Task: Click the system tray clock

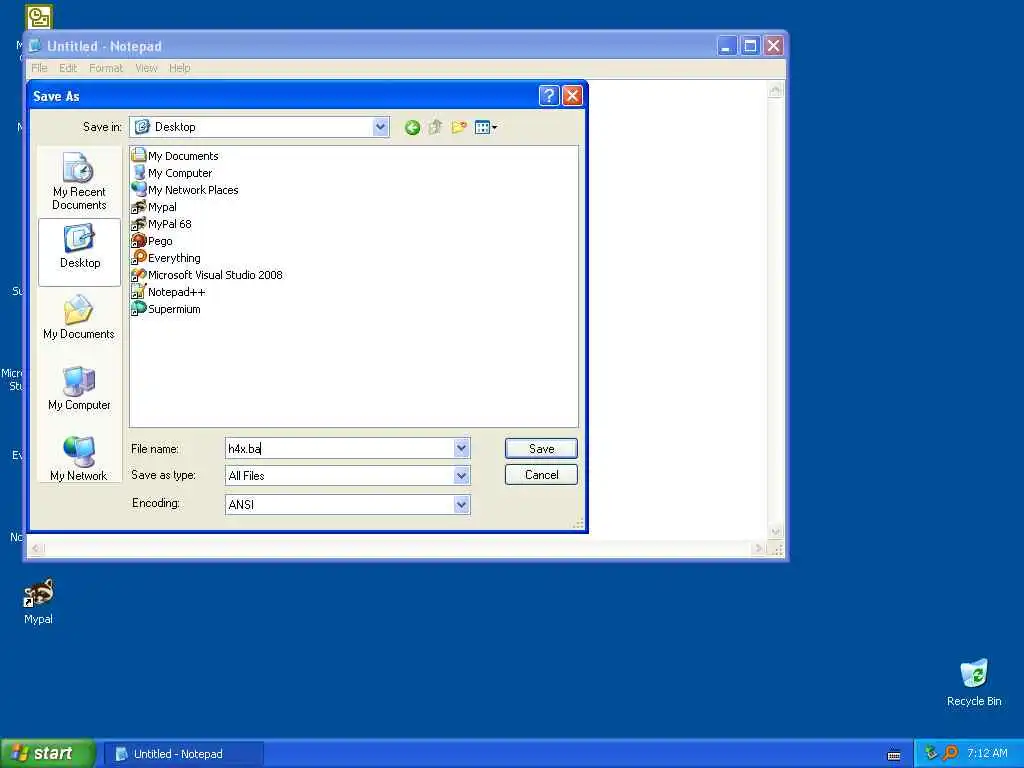Action: click(x=987, y=754)
